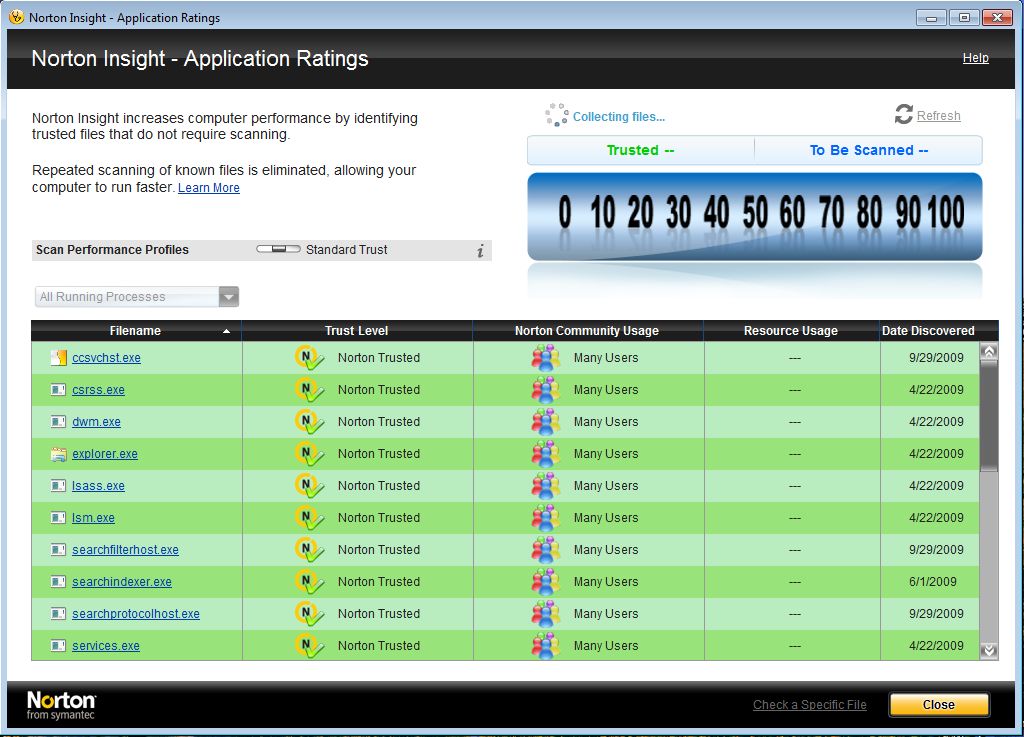Viewport: 1024px width, 737px height.
Task: Select the Trusted tab
Action: point(641,150)
